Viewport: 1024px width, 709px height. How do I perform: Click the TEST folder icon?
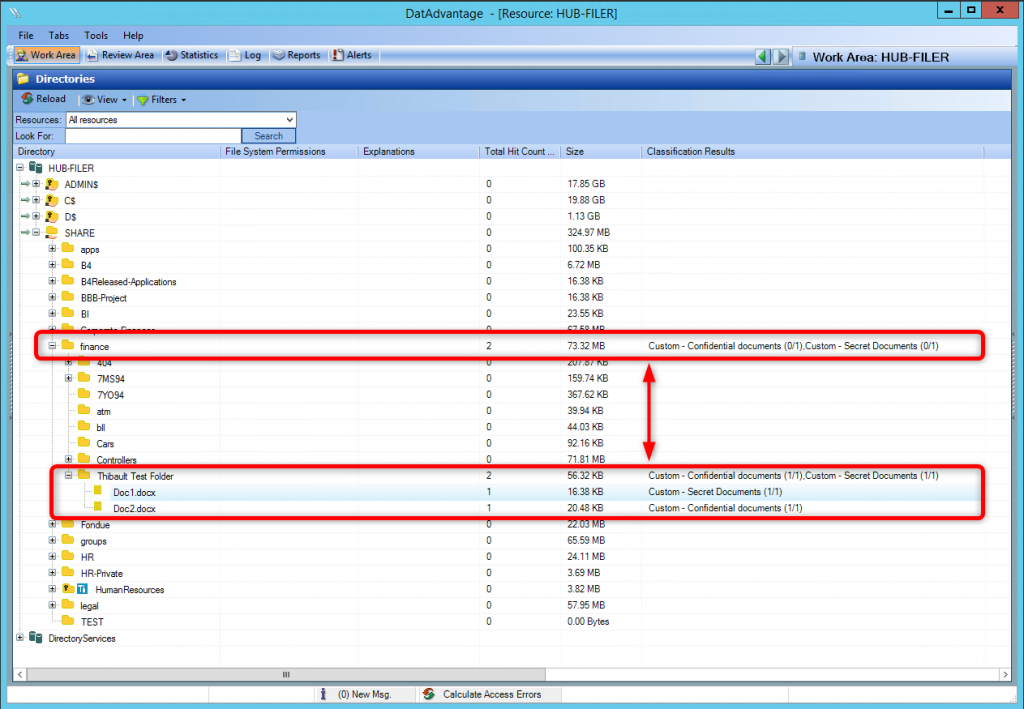68,621
